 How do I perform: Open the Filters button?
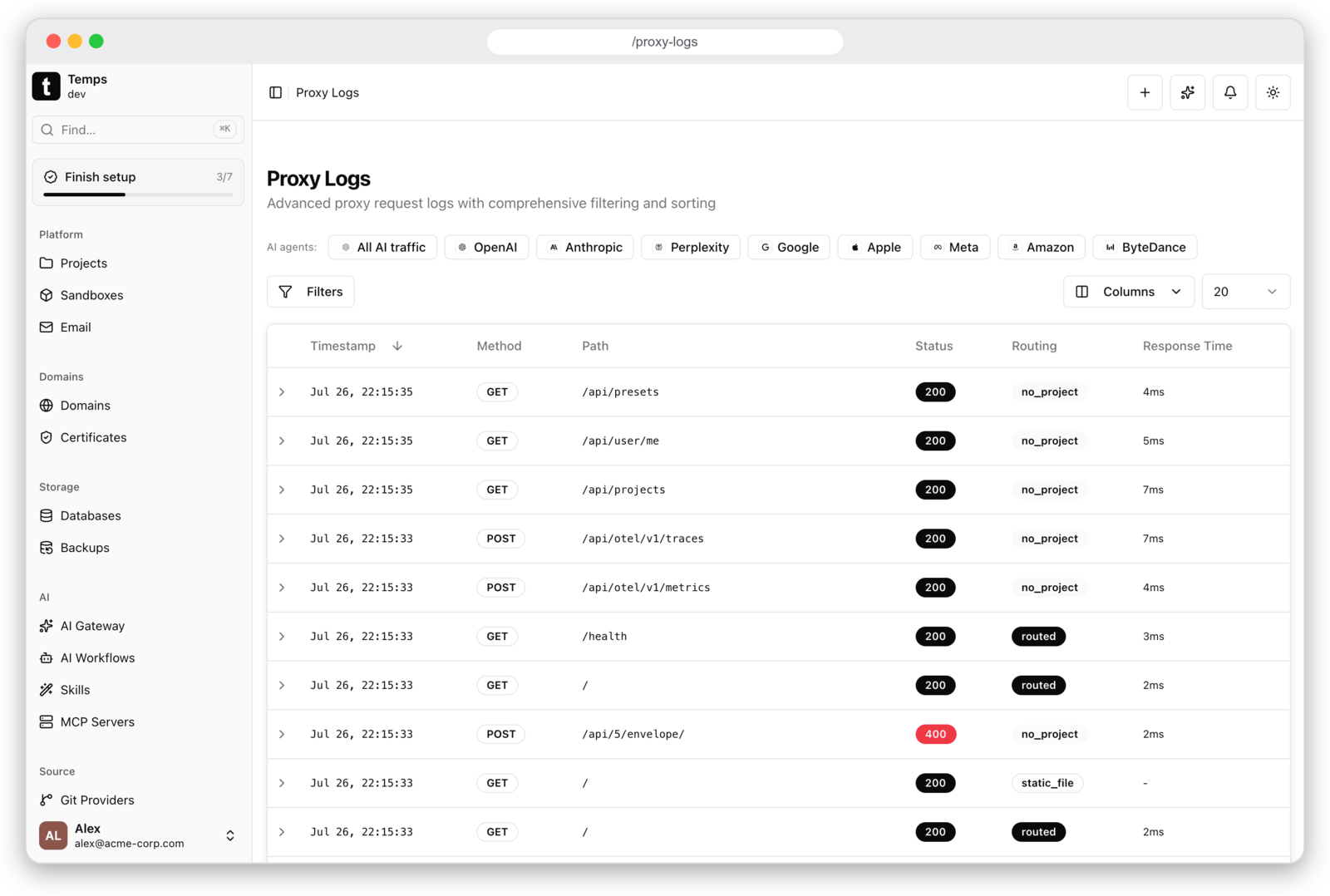pyautogui.click(x=311, y=292)
